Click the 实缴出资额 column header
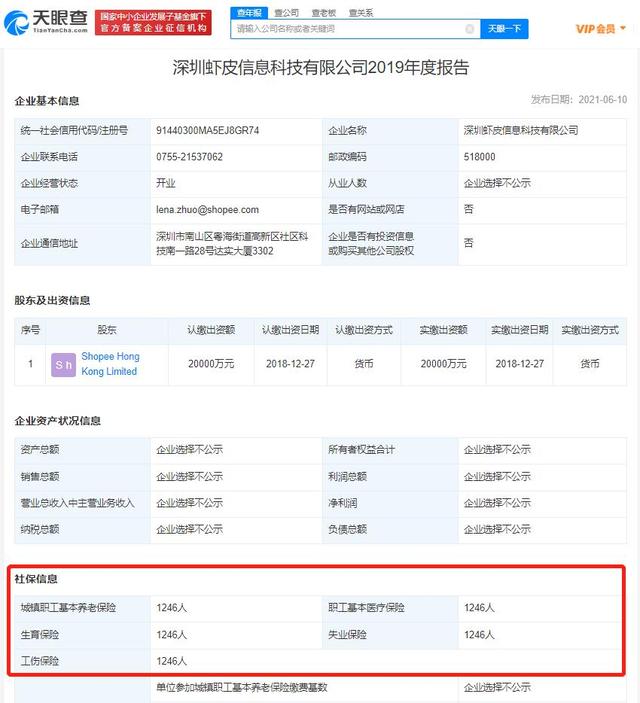Viewport: 640px width, 703px height. pos(443,330)
